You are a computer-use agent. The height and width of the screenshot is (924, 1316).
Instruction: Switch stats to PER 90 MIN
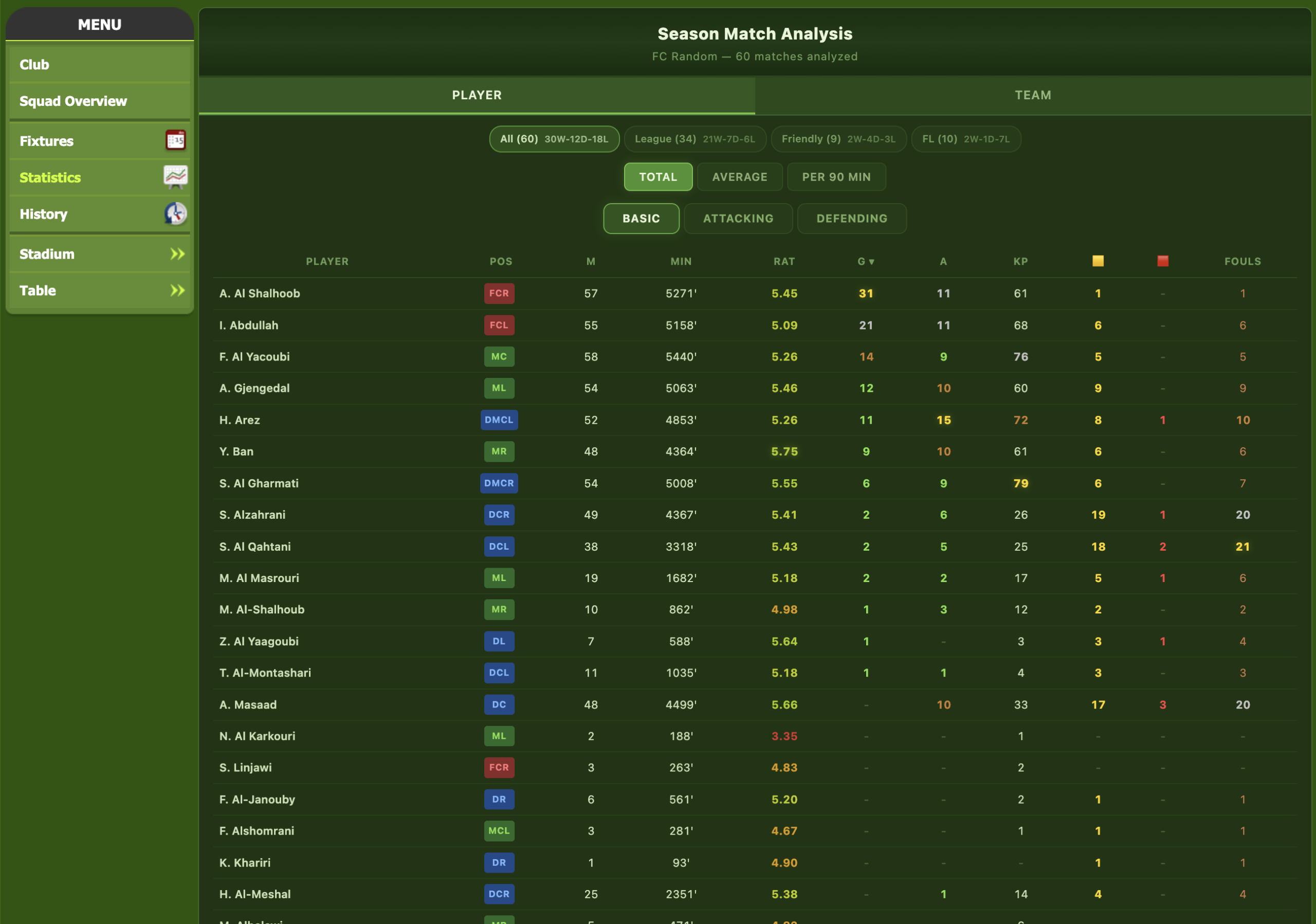[836, 177]
